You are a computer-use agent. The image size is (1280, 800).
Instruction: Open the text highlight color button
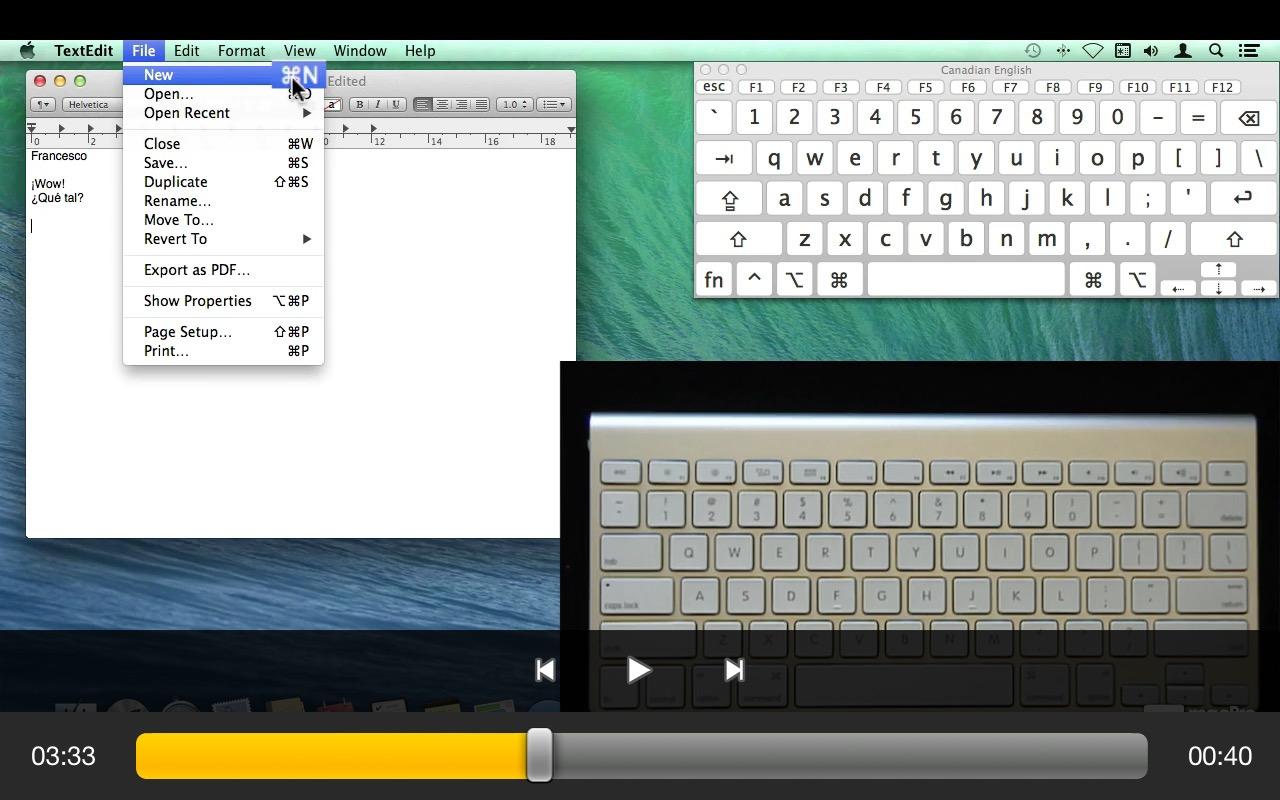pyautogui.click(x=333, y=104)
